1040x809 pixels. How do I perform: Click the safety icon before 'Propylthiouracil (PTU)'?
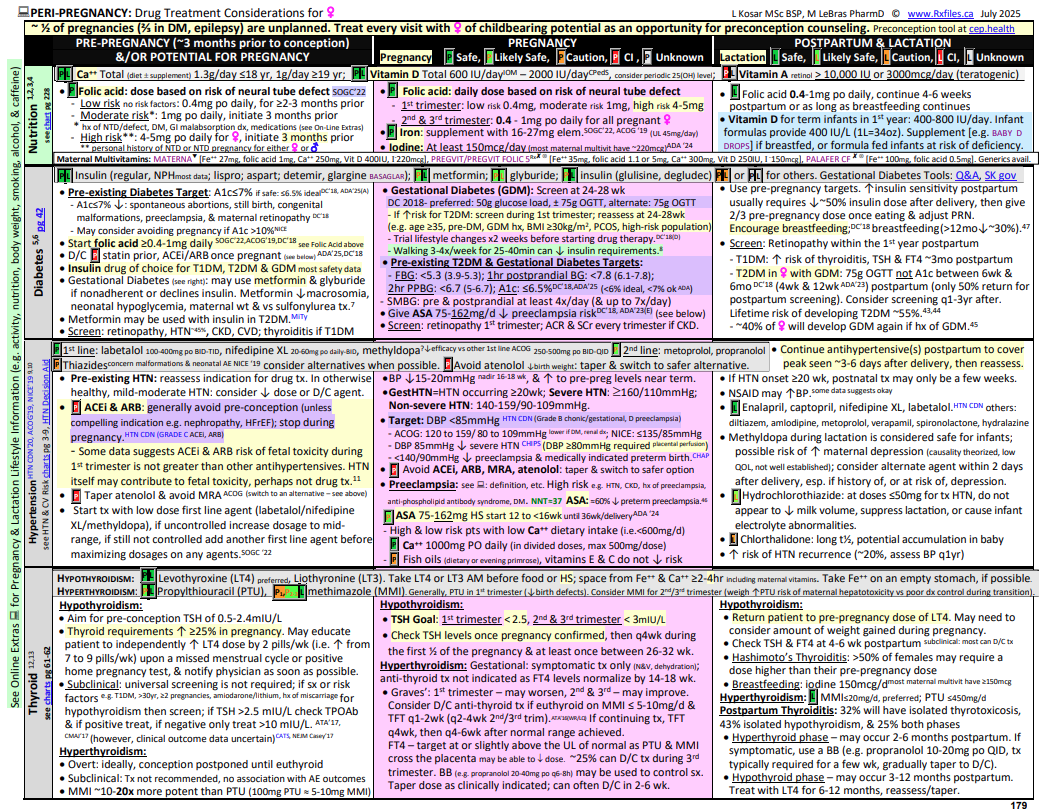pyautogui.click(x=147, y=591)
